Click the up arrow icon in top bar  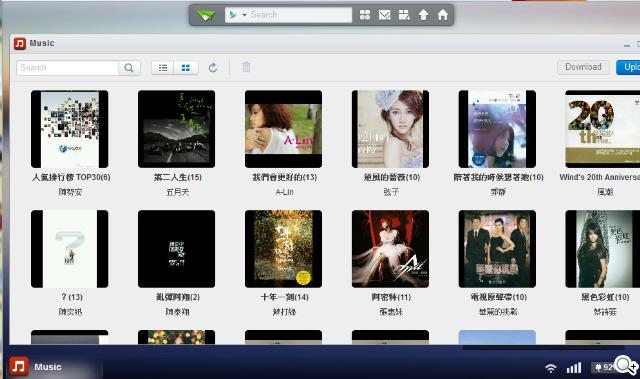tap(423, 15)
